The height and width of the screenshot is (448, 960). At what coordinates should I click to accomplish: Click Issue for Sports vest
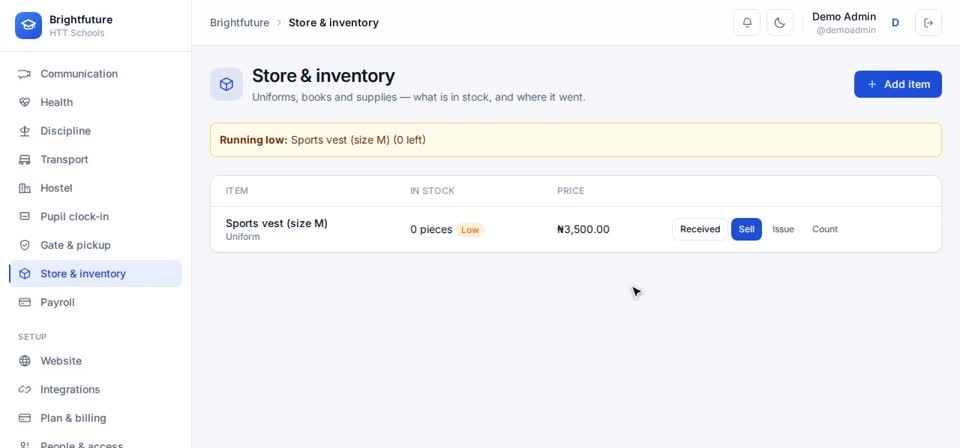783,230
